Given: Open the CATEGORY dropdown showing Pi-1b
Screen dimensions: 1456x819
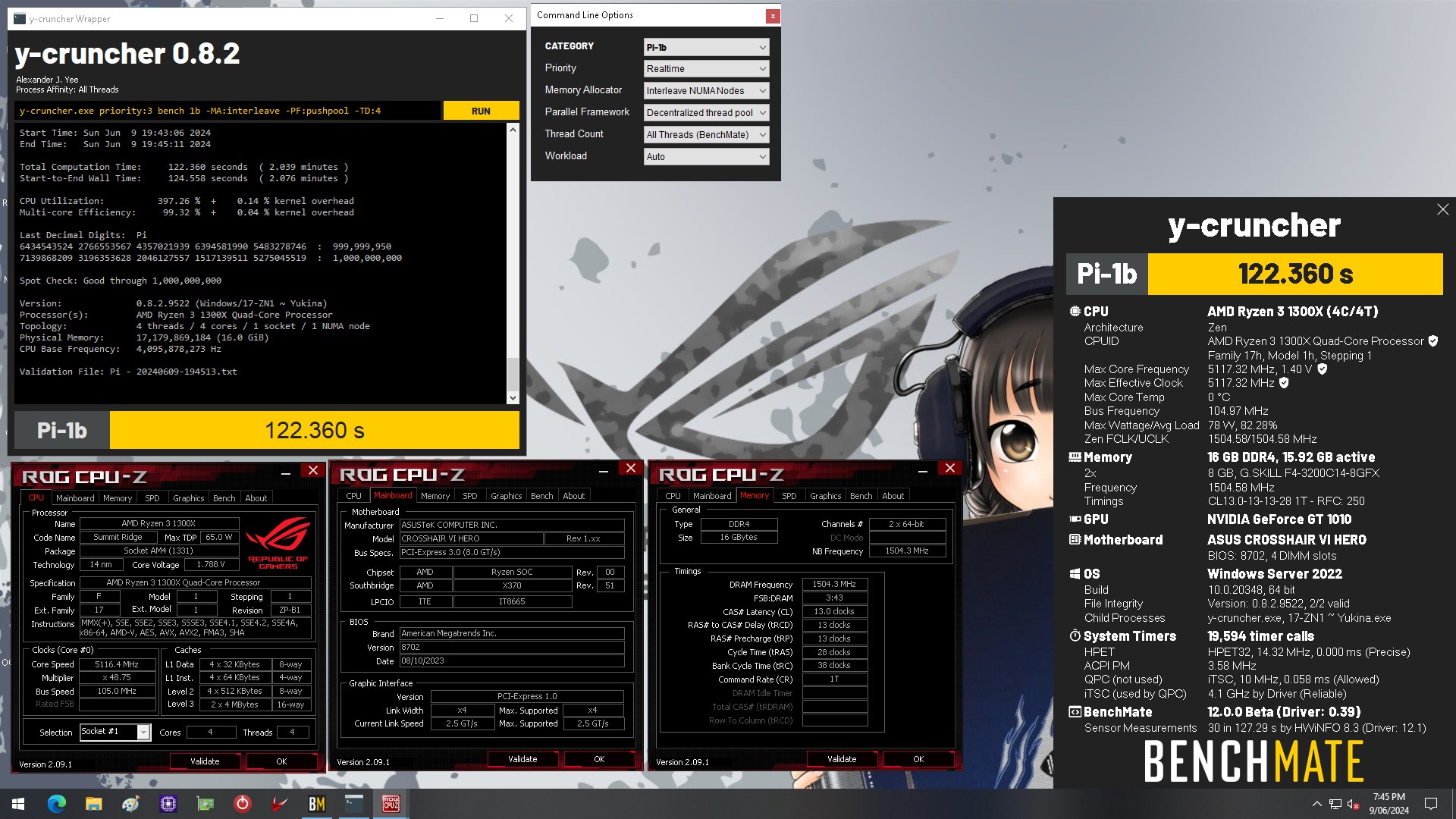Looking at the screenshot, I should (x=706, y=47).
